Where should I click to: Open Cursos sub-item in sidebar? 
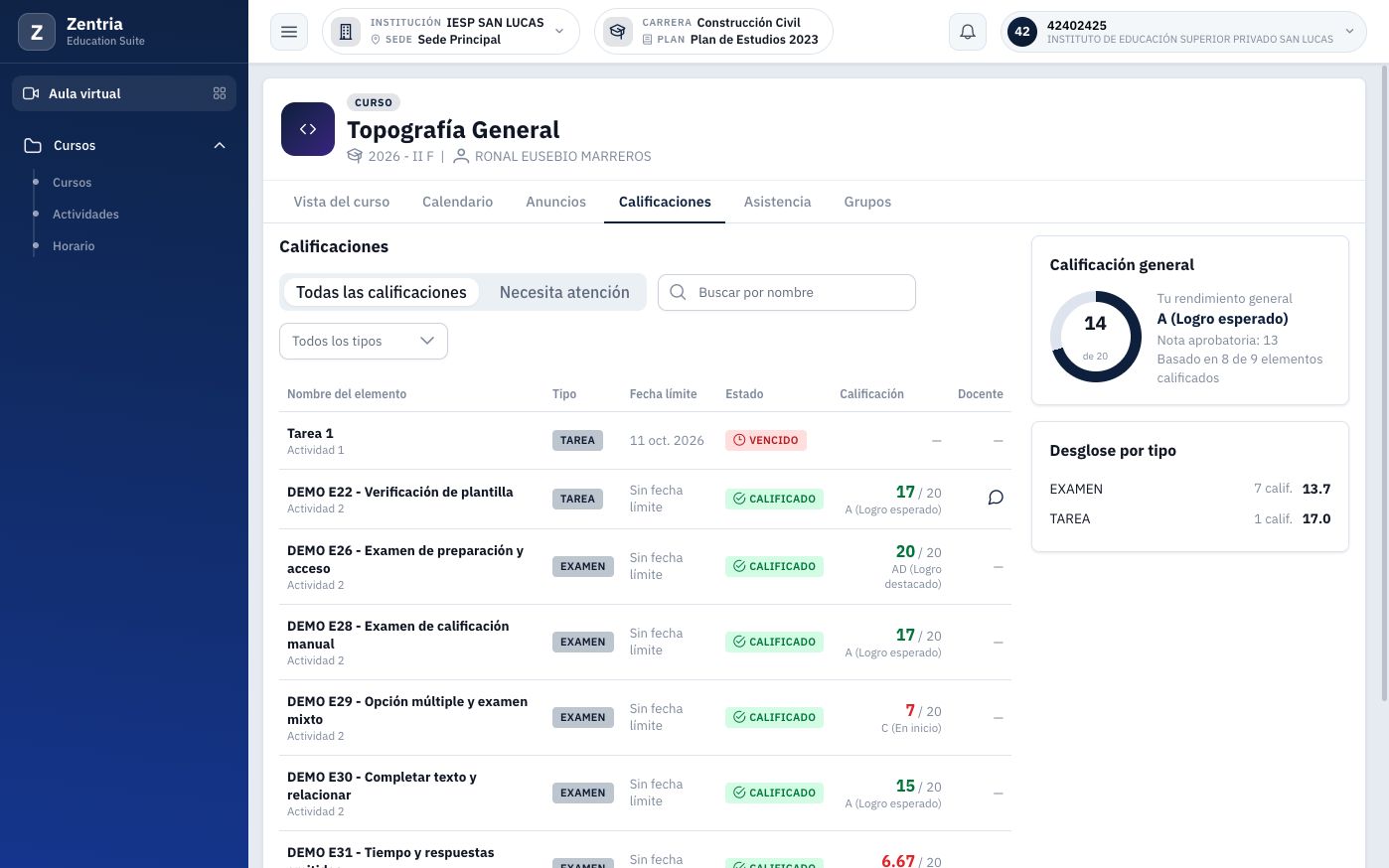click(x=72, y=183)
